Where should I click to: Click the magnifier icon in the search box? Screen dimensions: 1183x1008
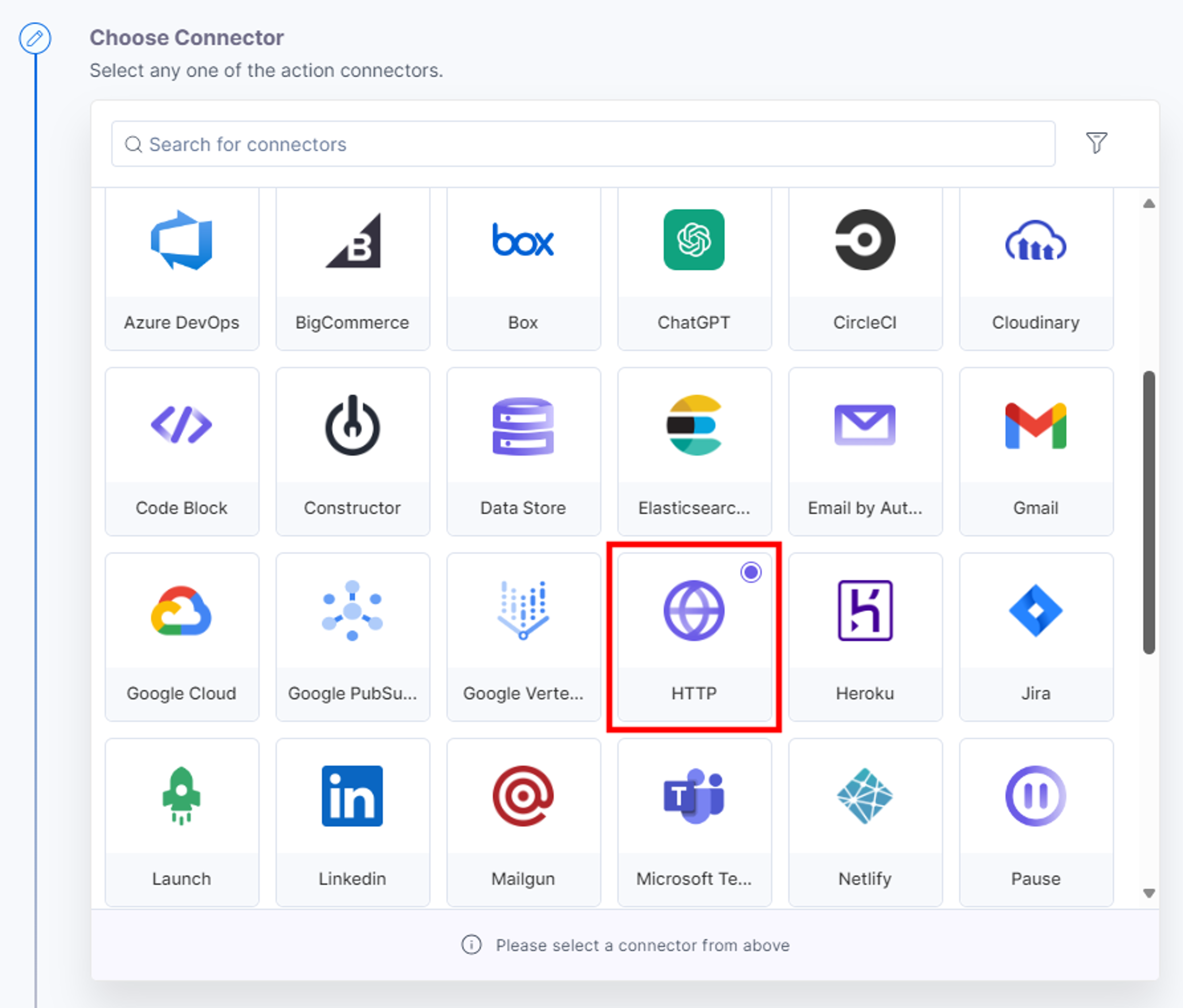click(133, 144)
